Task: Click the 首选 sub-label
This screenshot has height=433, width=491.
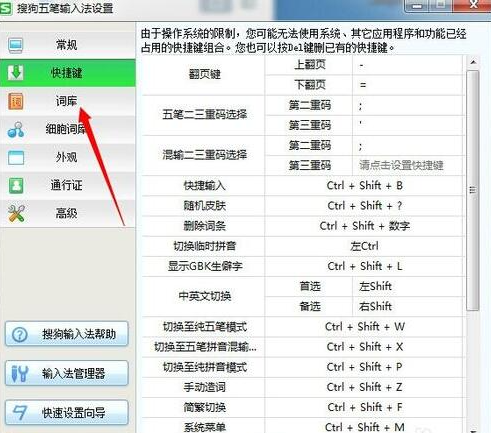Action: (310, 286)
